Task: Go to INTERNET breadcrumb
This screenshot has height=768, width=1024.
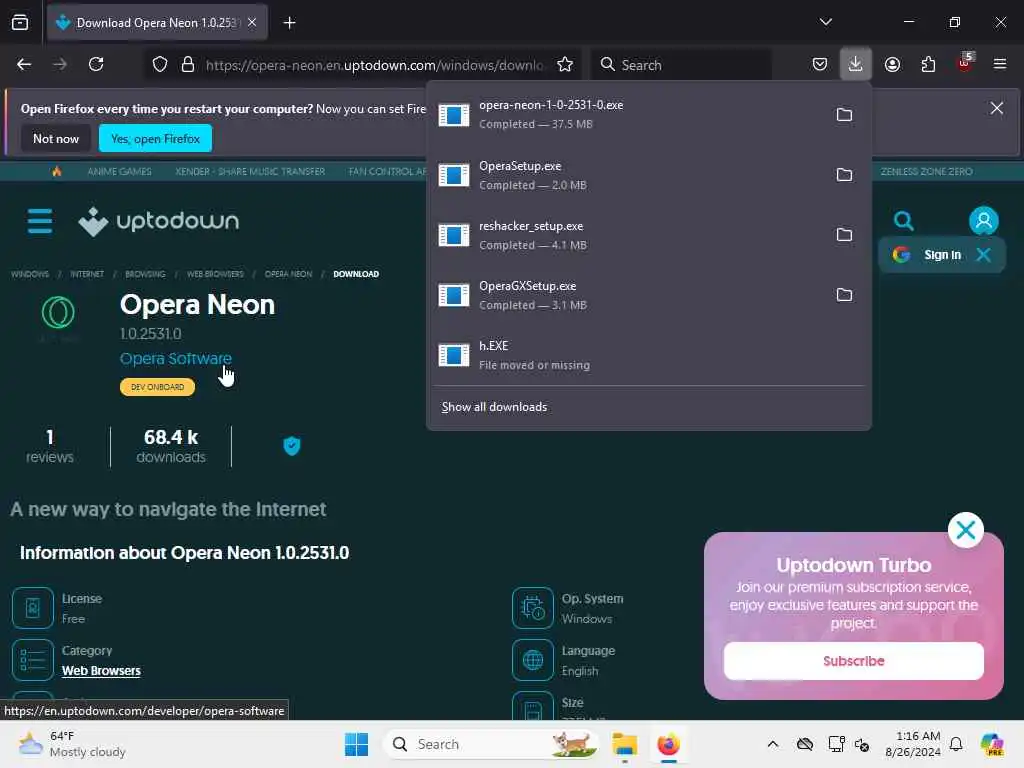Action: pyautogui.click(x=87, y=274)
